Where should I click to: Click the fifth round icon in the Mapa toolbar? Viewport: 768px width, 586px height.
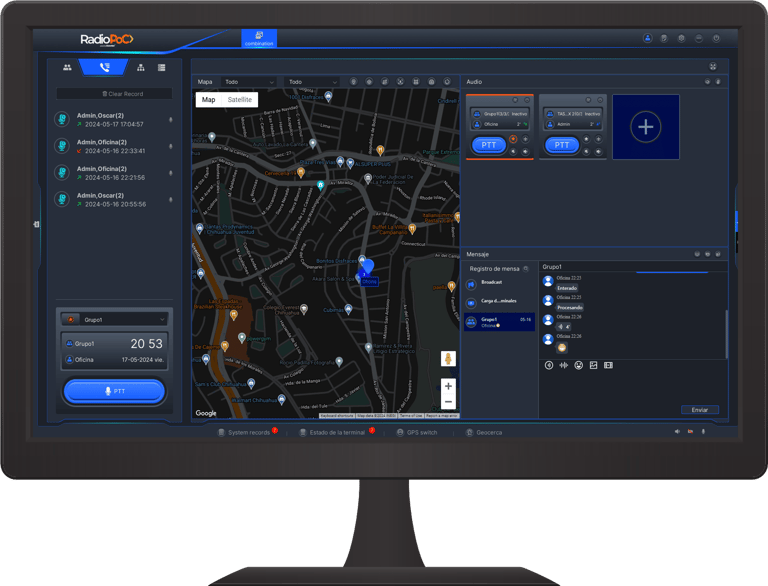point(416,82)
